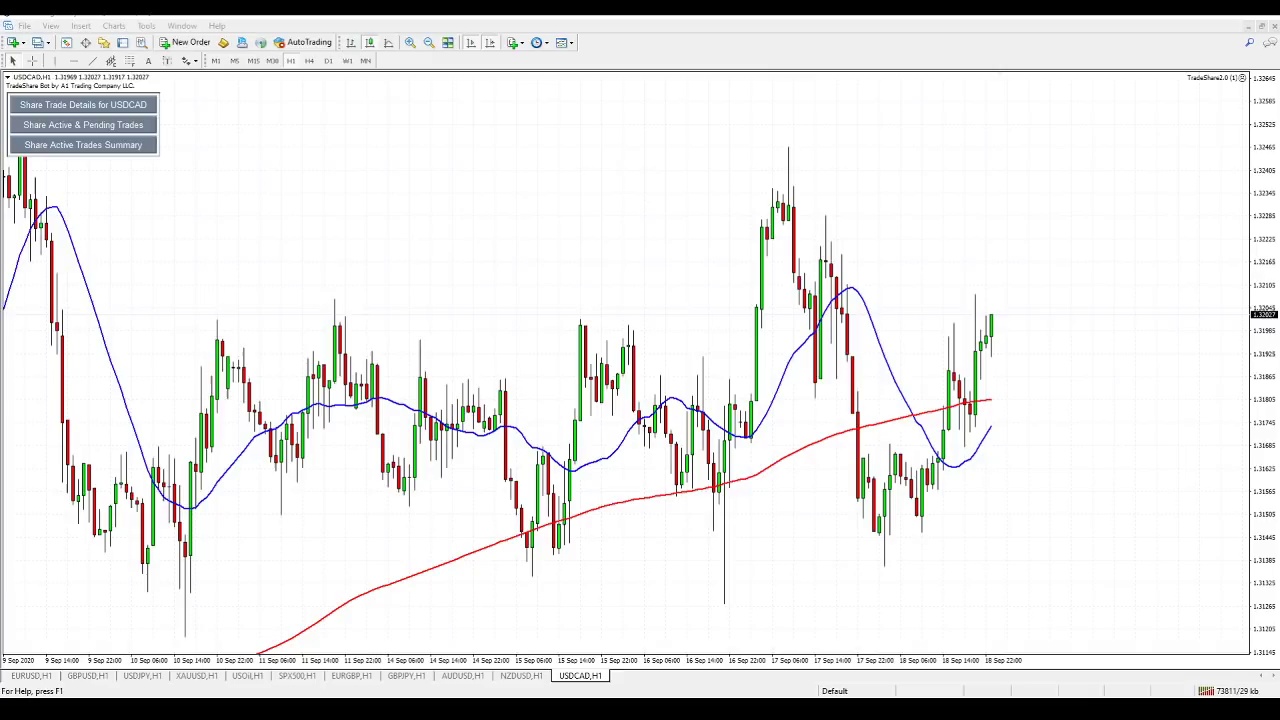Switch chart to bar chart icon

pyautogui.click(x=351, y=43)
